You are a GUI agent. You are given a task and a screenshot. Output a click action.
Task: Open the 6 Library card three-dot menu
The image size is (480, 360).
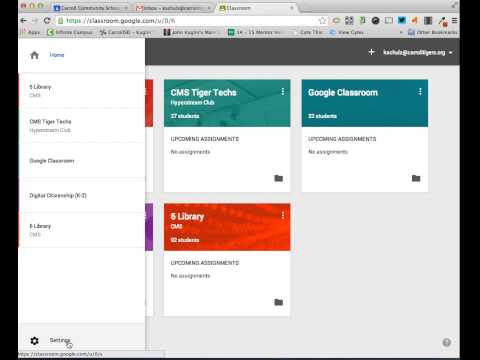(283, 216)
